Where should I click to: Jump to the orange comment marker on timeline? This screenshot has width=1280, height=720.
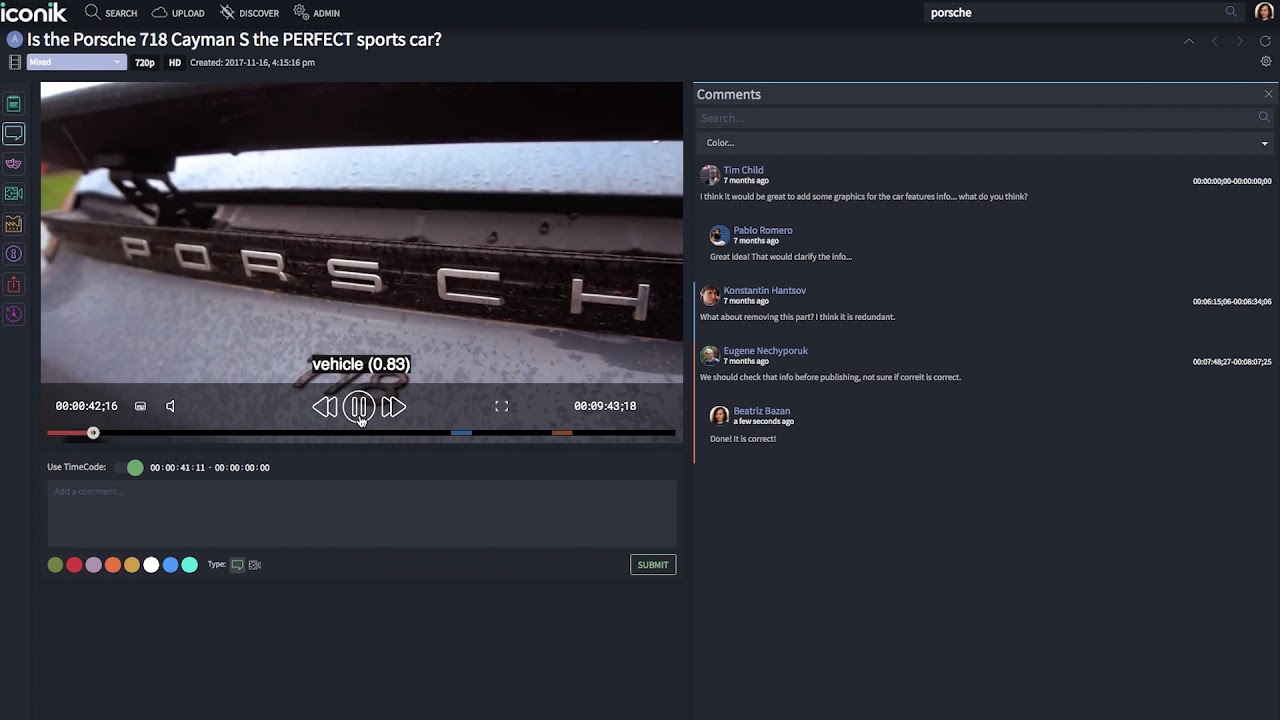point(562,433)
